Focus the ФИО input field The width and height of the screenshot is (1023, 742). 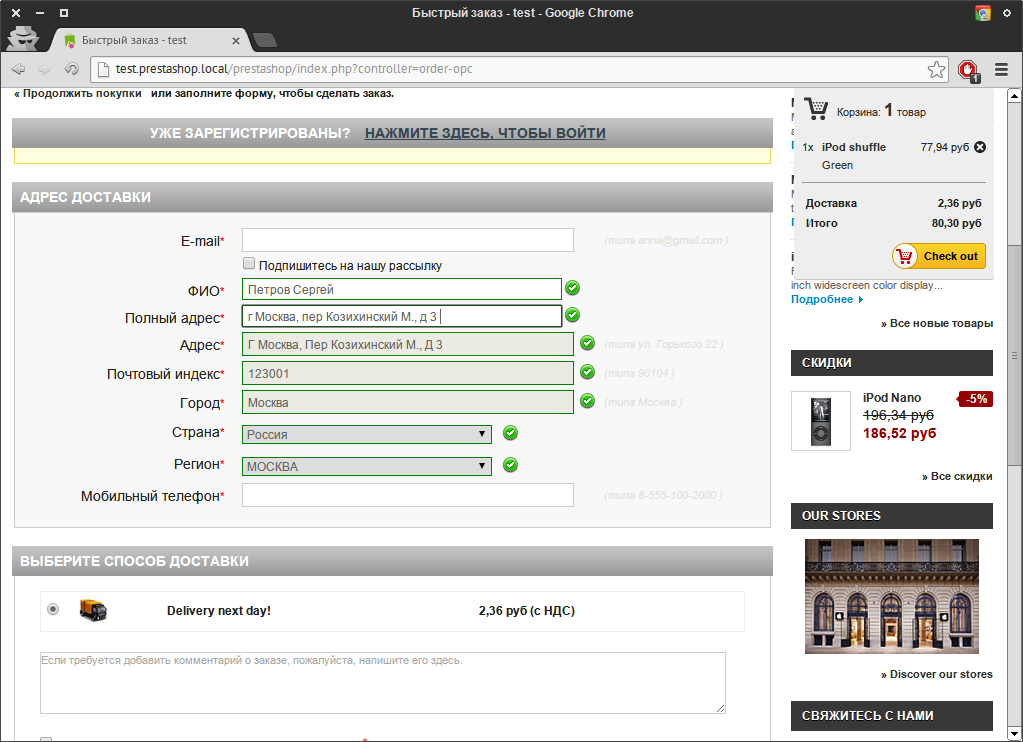(x=401, y=289)
